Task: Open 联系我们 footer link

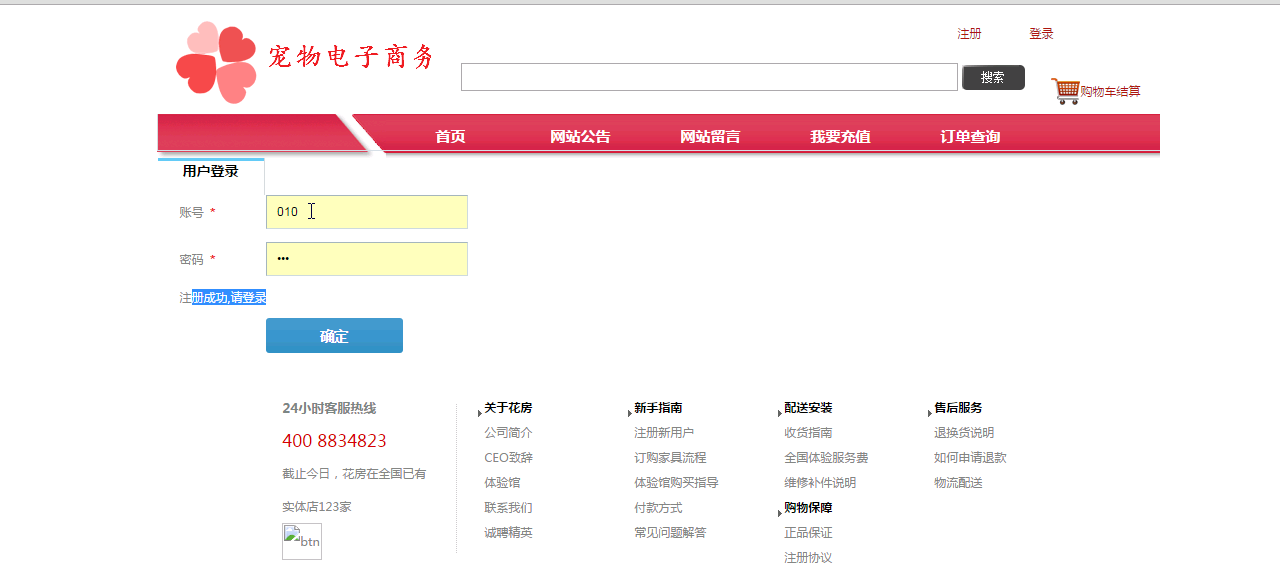Action: click(x=508, y=508)
